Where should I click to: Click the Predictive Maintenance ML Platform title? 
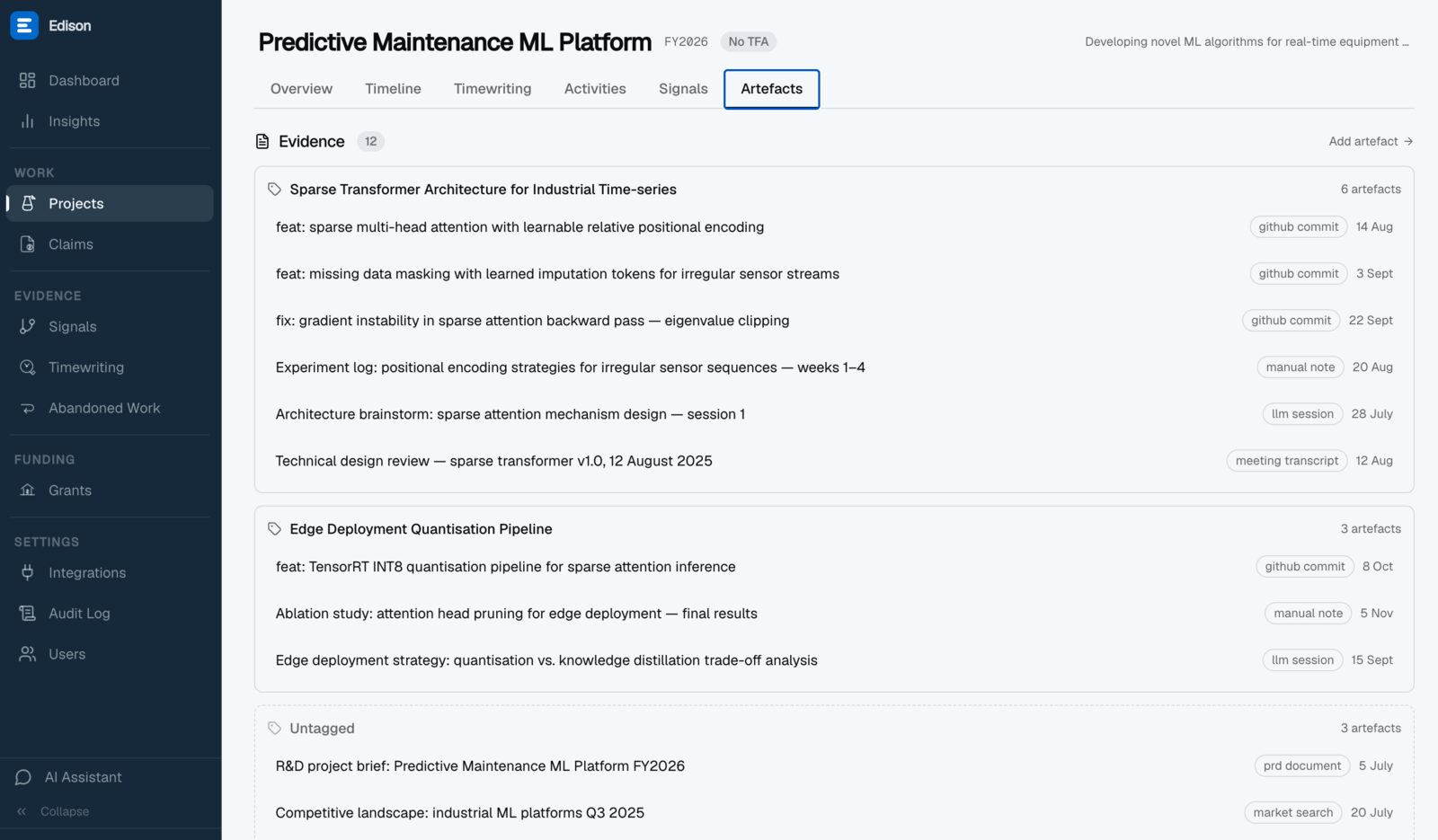455,42
